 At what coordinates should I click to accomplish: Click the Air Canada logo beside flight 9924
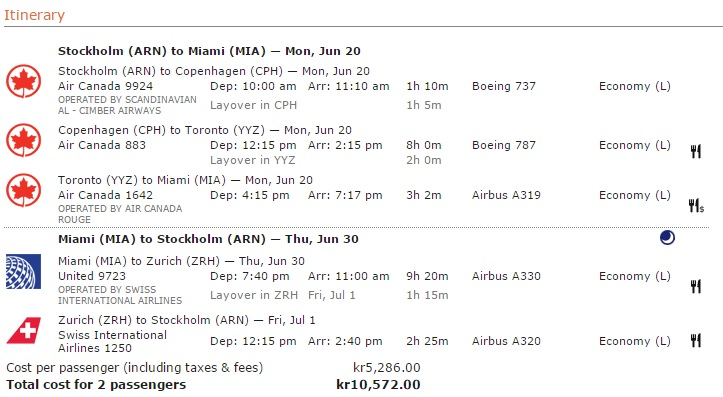(x=24, y=82)
